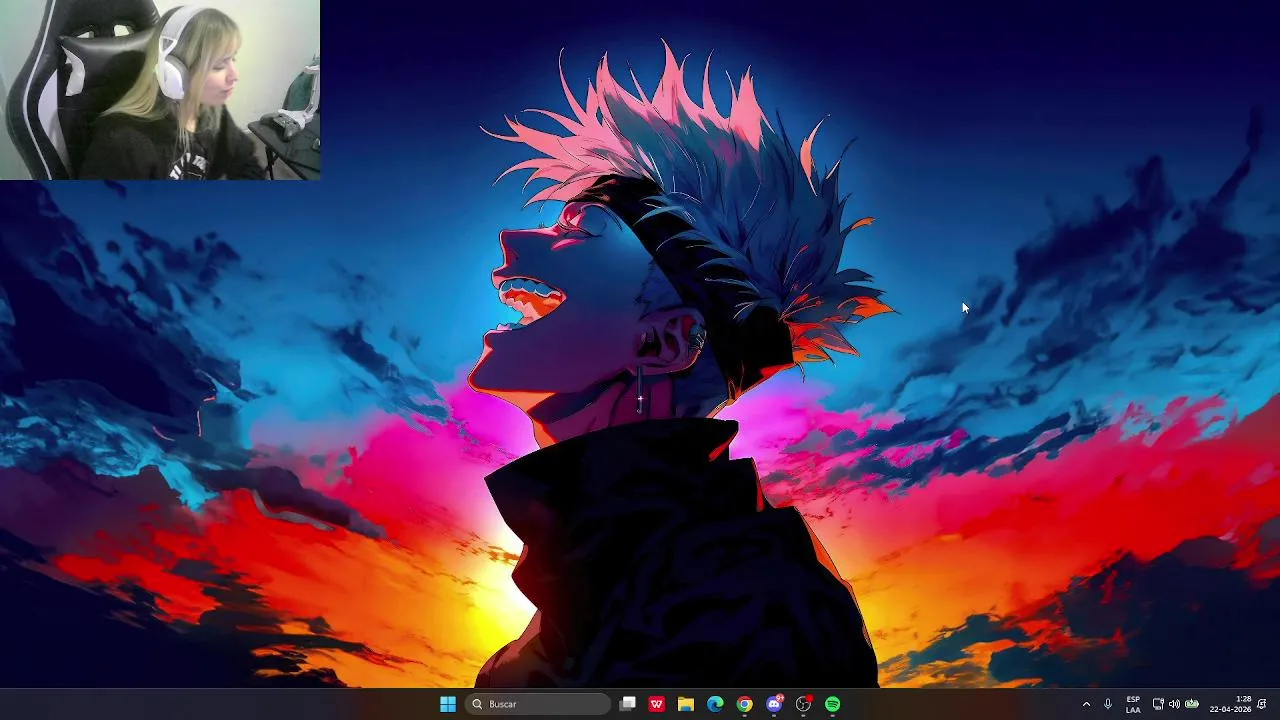
Task: Open Task View in the taskbar
Action: coord(628,704)
